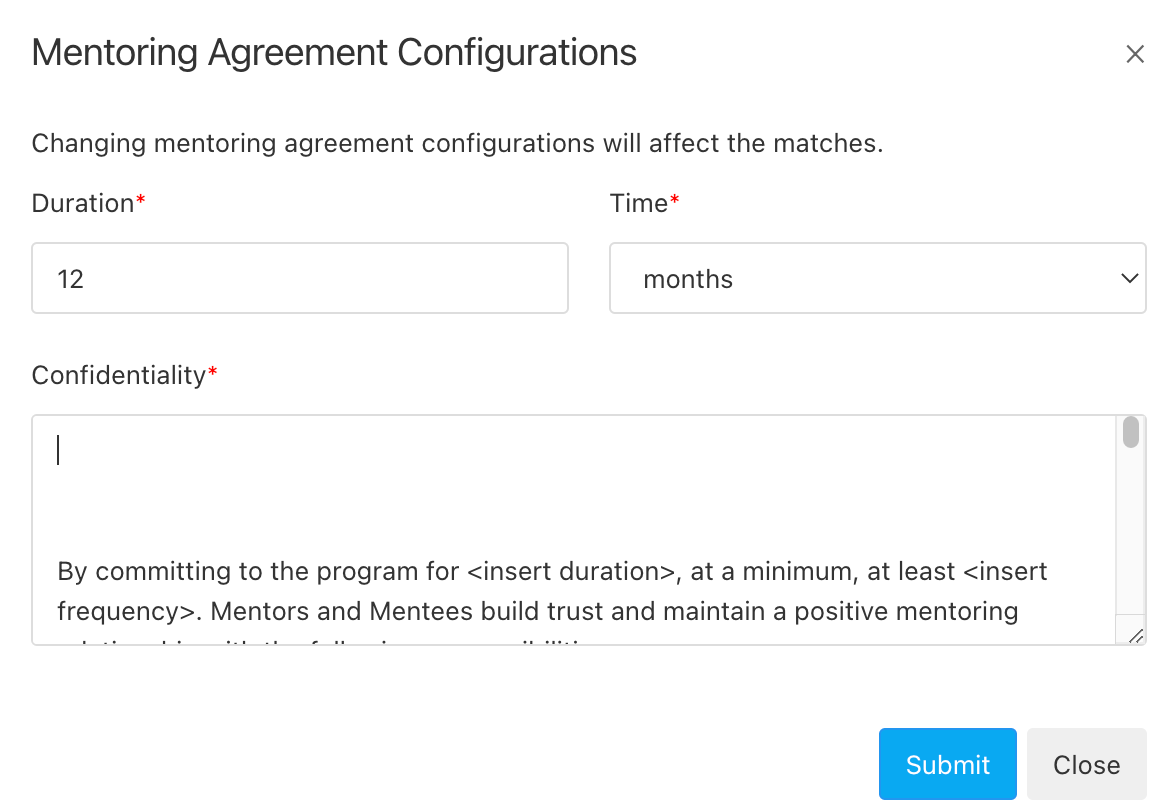Screen dimensions: 1166x806
Task: Click the Time field label
Action: coord(637,203)
